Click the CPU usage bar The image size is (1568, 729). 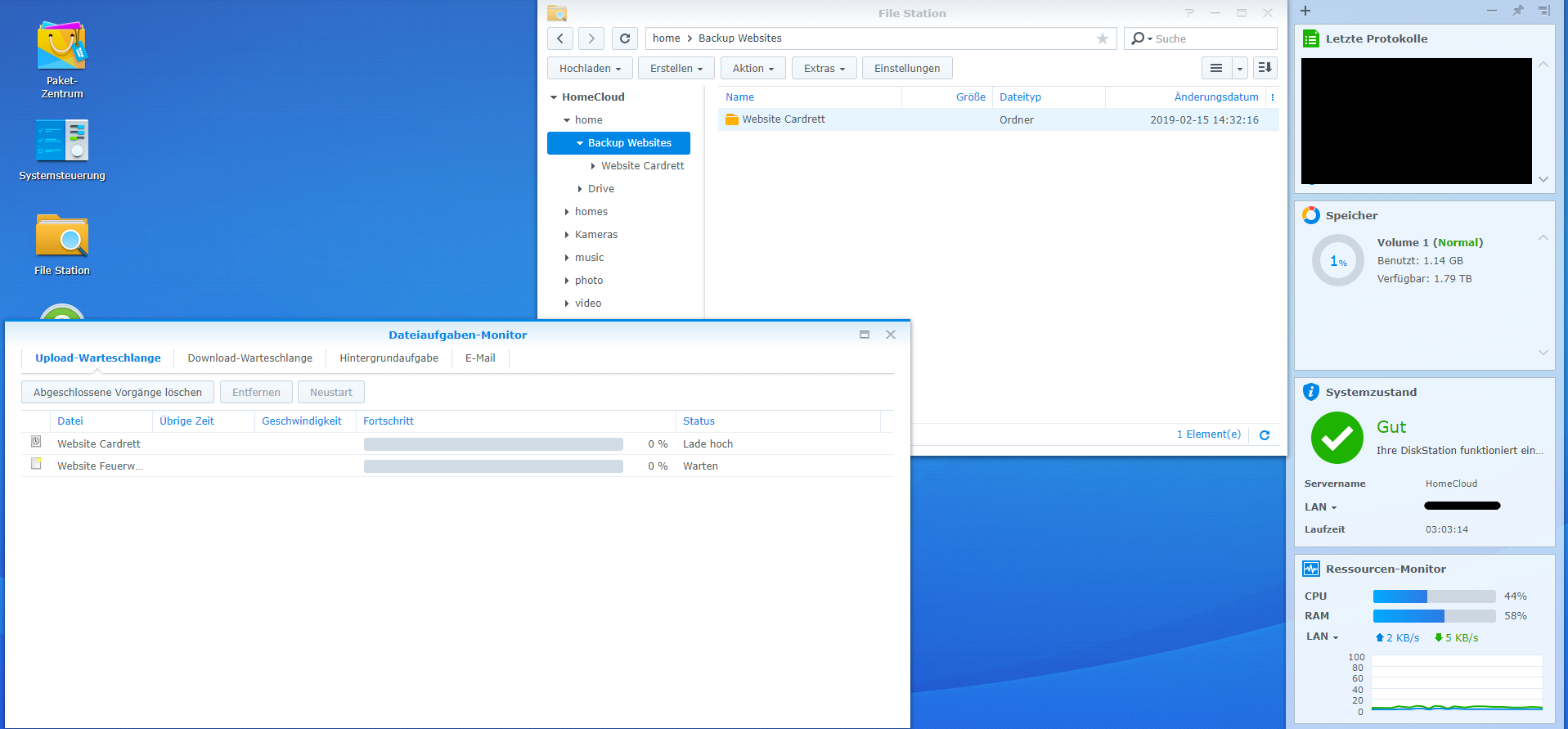1434,596
